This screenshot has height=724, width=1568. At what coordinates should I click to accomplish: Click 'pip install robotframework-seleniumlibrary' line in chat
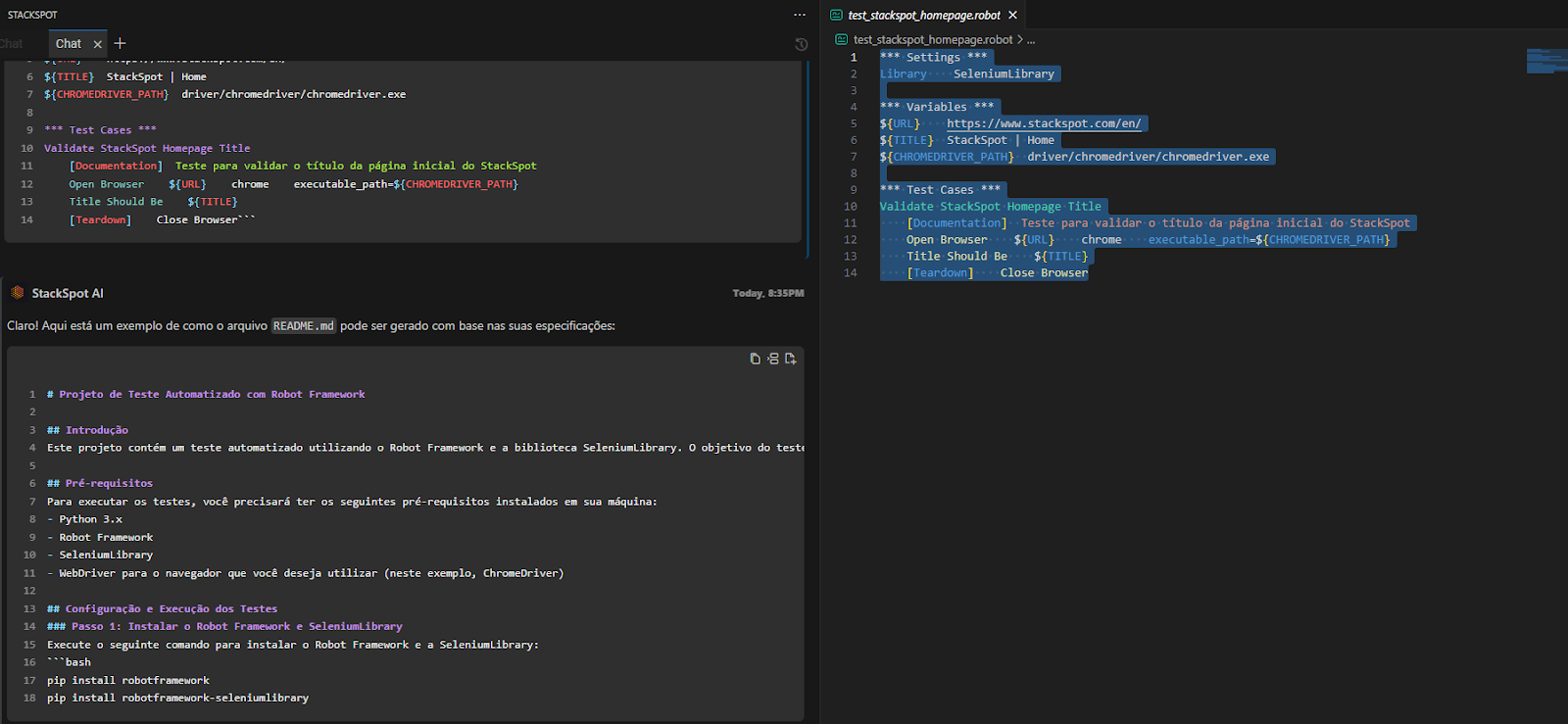point(177,698)
